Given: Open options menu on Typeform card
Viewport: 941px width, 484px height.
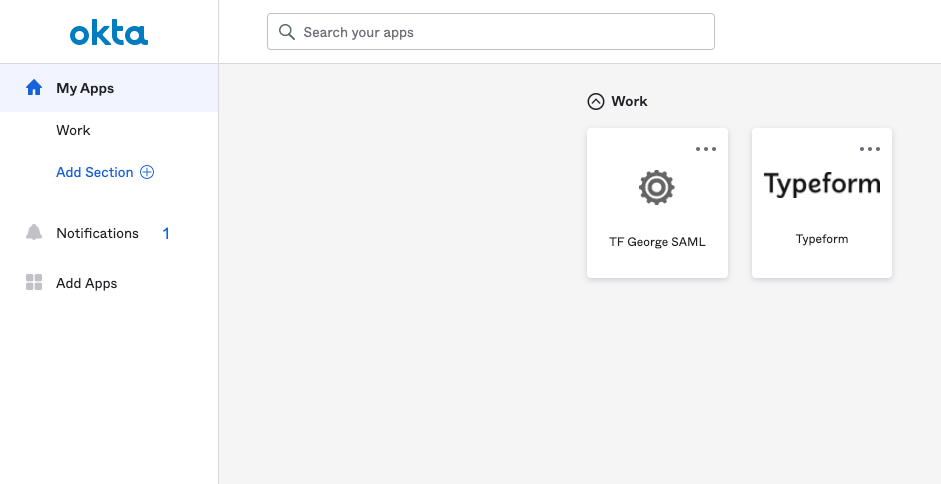Looking at the screenshot, I should pos(870,149).
